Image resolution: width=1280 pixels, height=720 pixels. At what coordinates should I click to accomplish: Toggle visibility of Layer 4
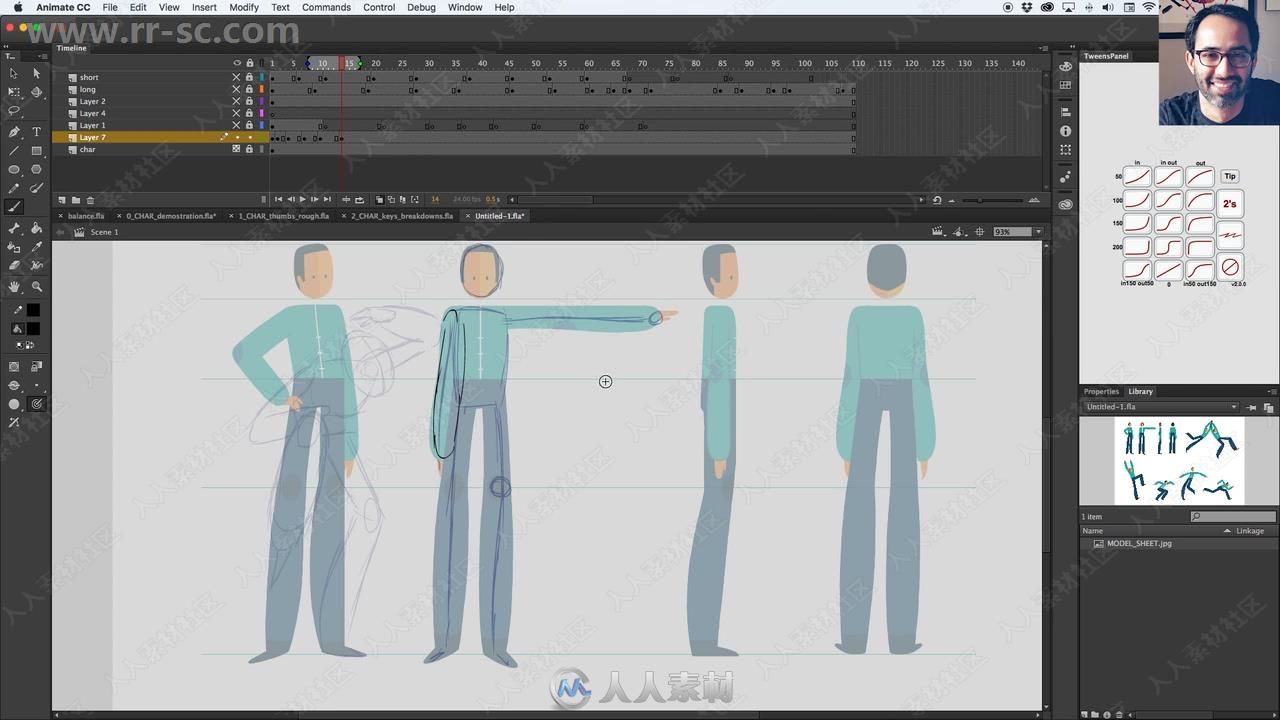(x=237, y=113)
